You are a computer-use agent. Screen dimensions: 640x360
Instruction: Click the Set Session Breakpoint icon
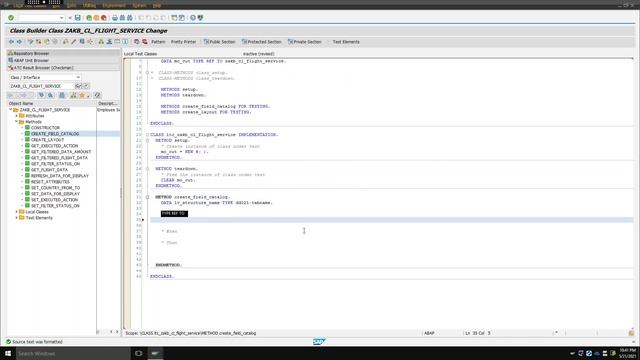(x=137, y=42)
